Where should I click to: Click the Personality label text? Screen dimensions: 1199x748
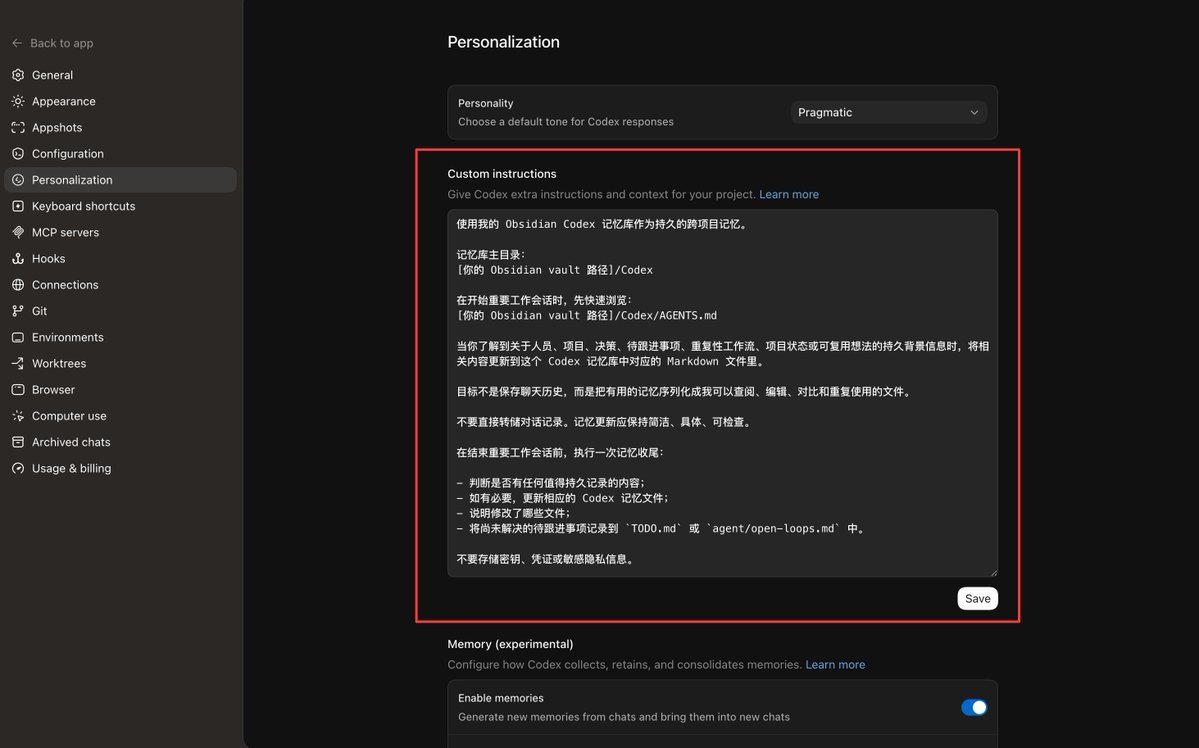tap(486, 103)
